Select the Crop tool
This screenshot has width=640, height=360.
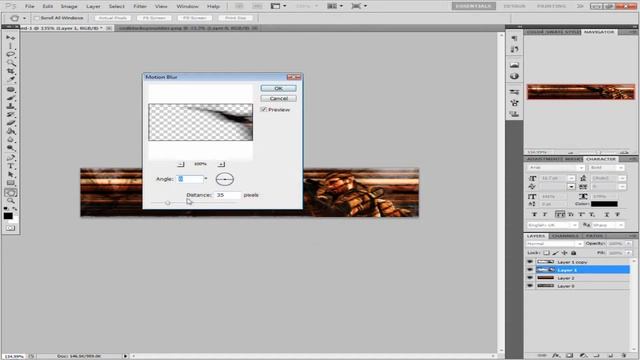10,71
